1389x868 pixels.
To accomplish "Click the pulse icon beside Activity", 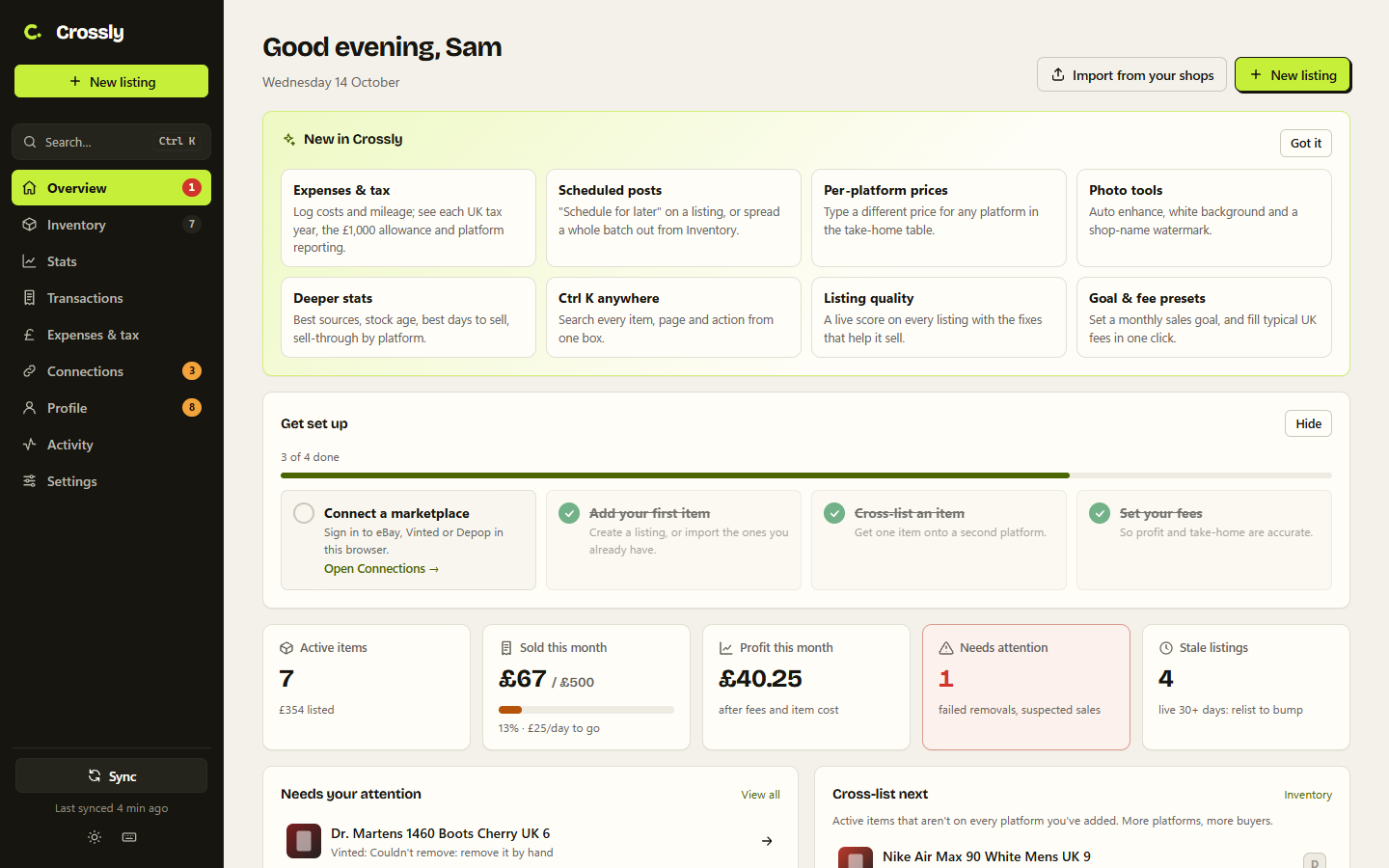I will (x=30, y=445).
